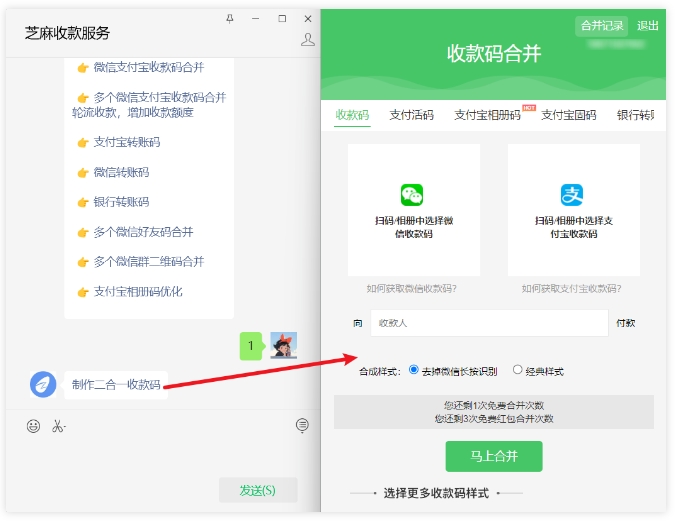Open the chat history icon in toolbar
This screenshot has height=521, width=684.
302,425
